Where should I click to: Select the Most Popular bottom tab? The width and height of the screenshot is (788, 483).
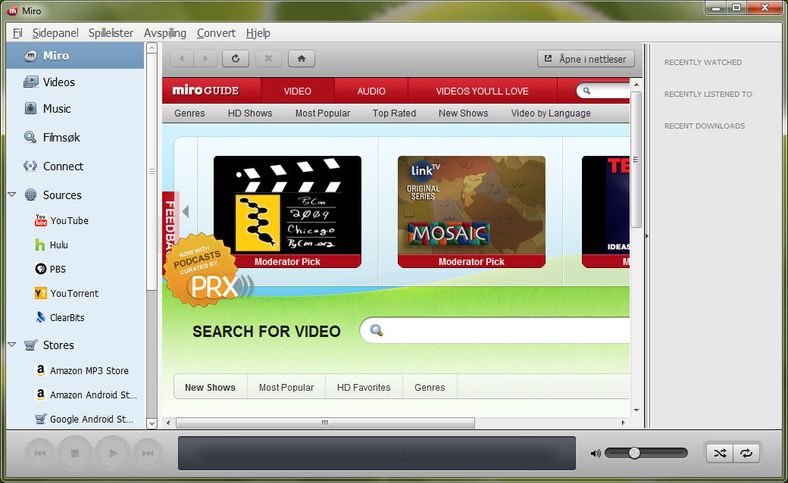click(x=286, y=388)
